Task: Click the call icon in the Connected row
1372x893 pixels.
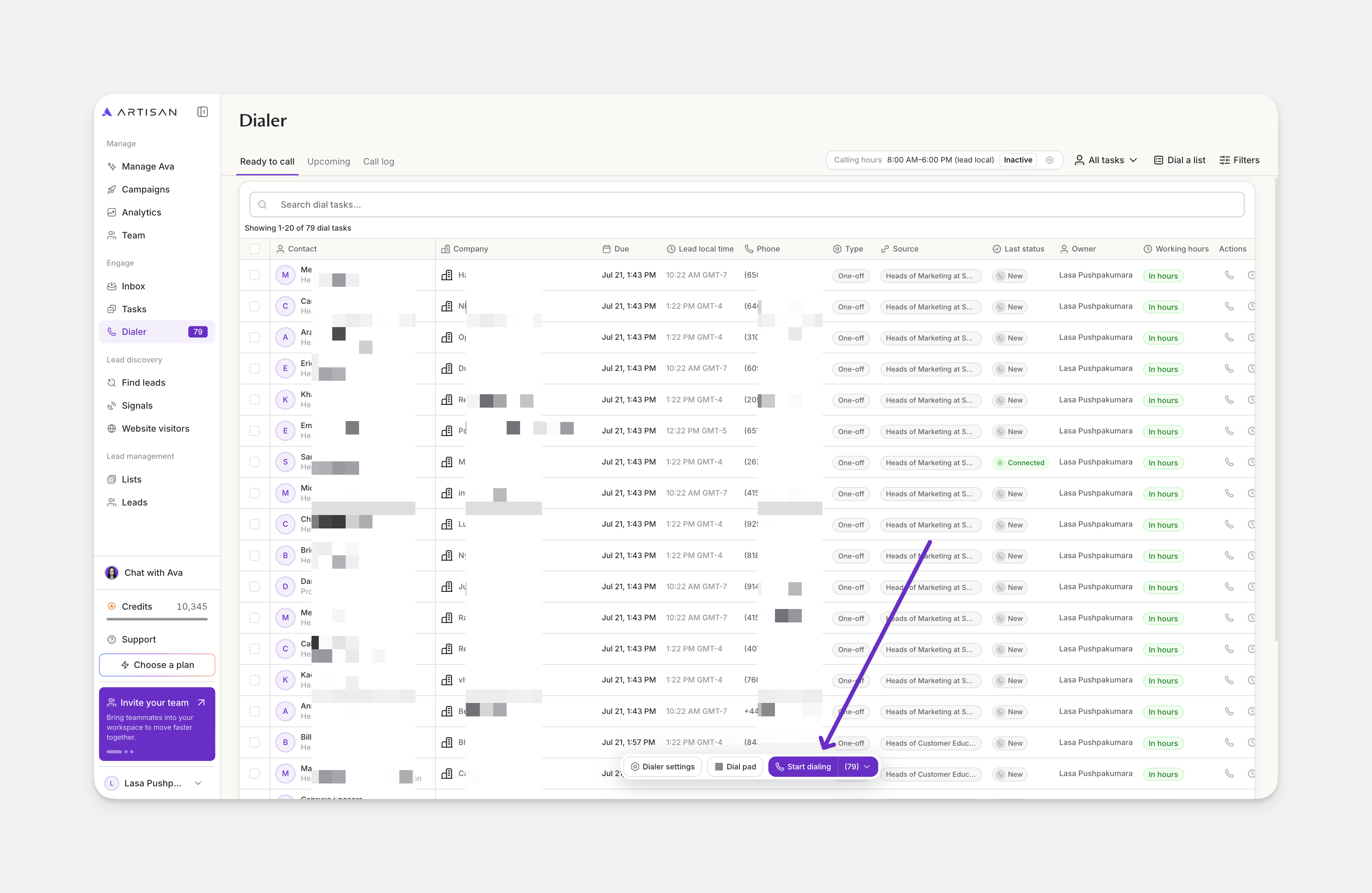Action: [1229, 462]
